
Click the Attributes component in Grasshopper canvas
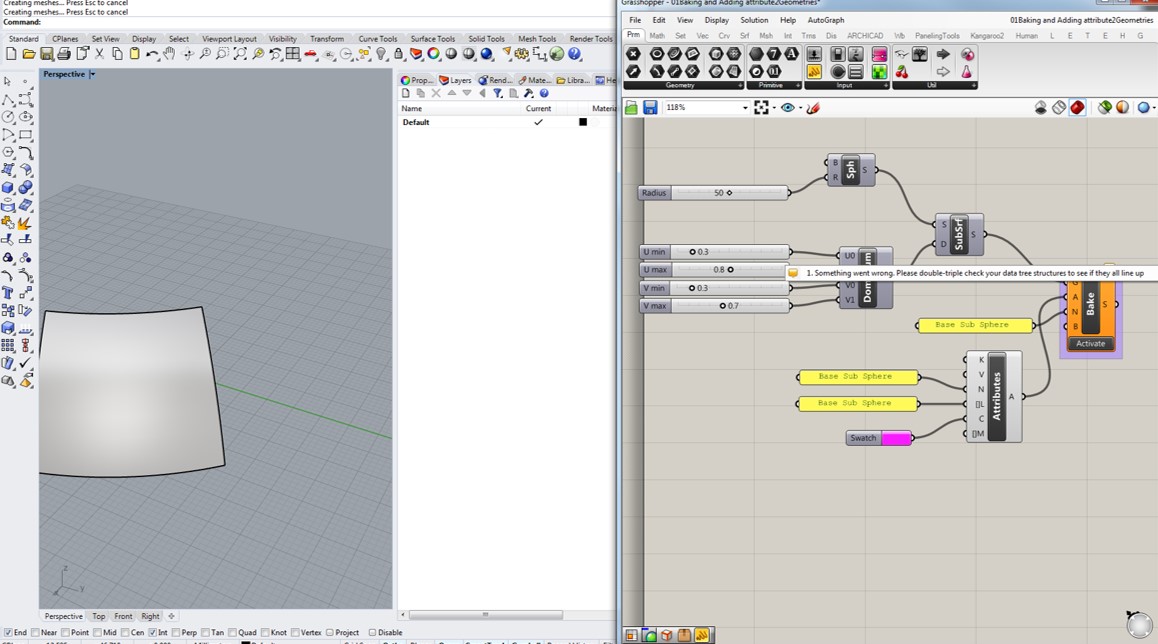pyautogui.click(x=996, y=397)
